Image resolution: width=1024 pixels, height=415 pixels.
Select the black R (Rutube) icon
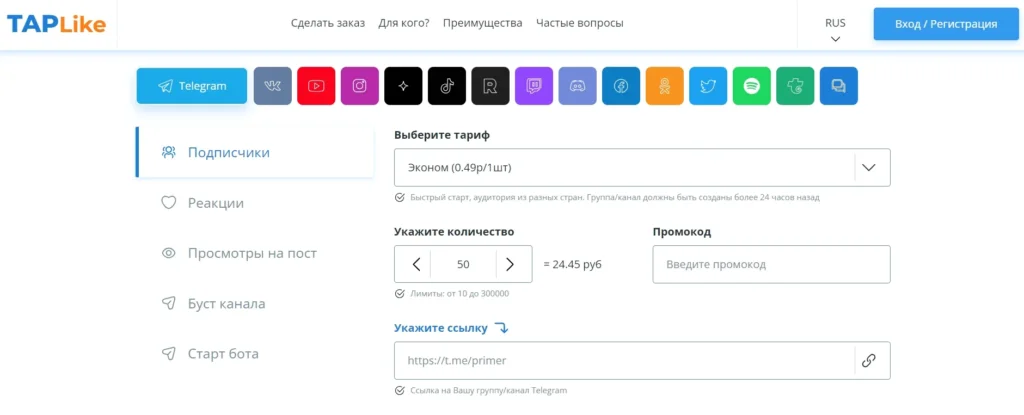(490, 86)
